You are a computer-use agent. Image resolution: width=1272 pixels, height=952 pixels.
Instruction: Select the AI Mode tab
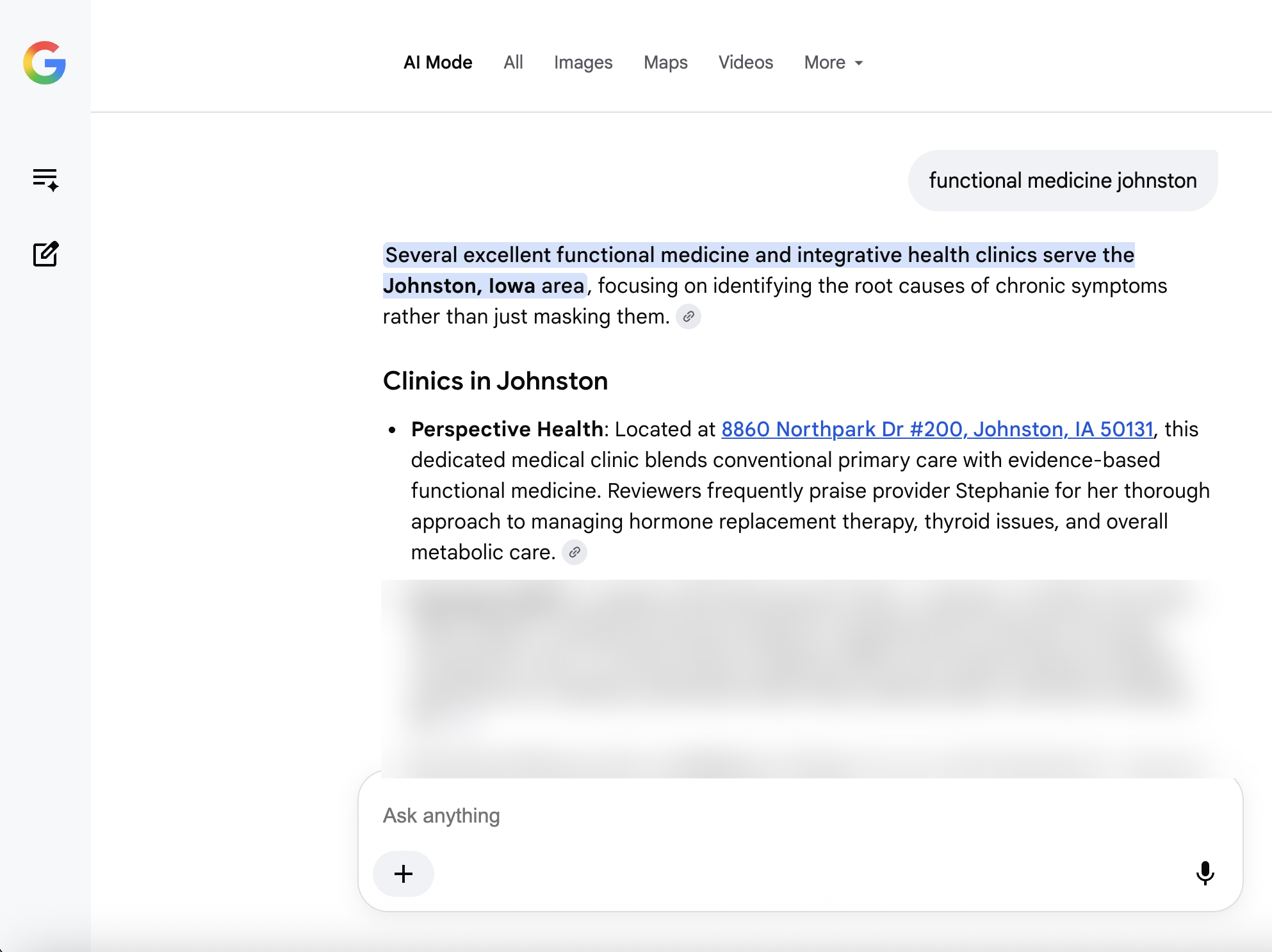pos(438,62)
